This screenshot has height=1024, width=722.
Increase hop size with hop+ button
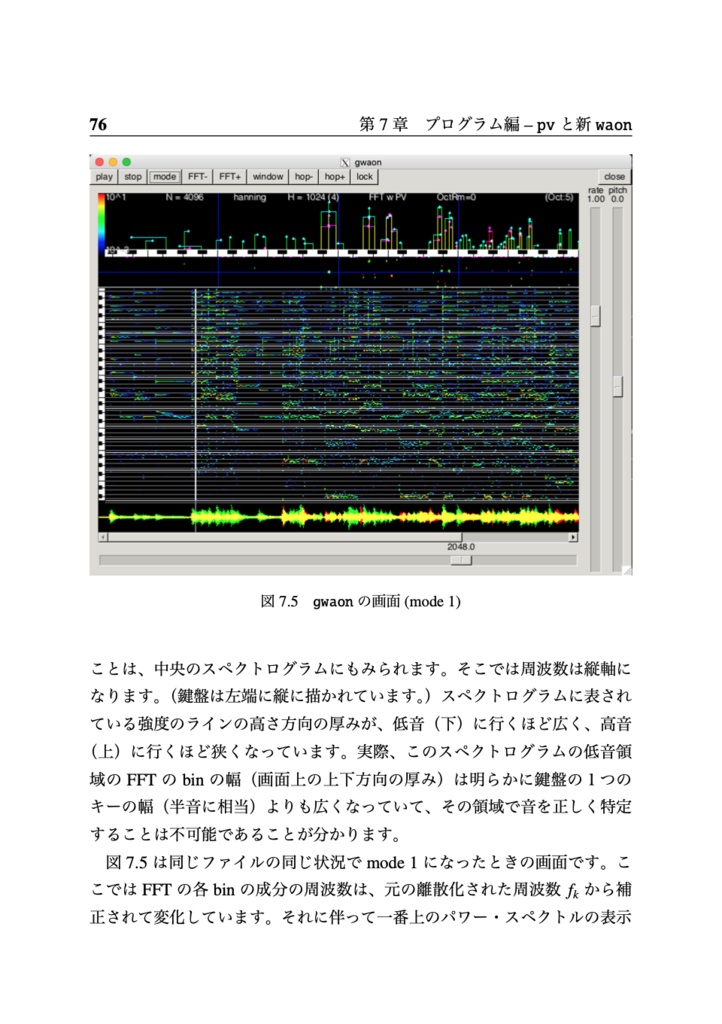click(x=334, y=176)
